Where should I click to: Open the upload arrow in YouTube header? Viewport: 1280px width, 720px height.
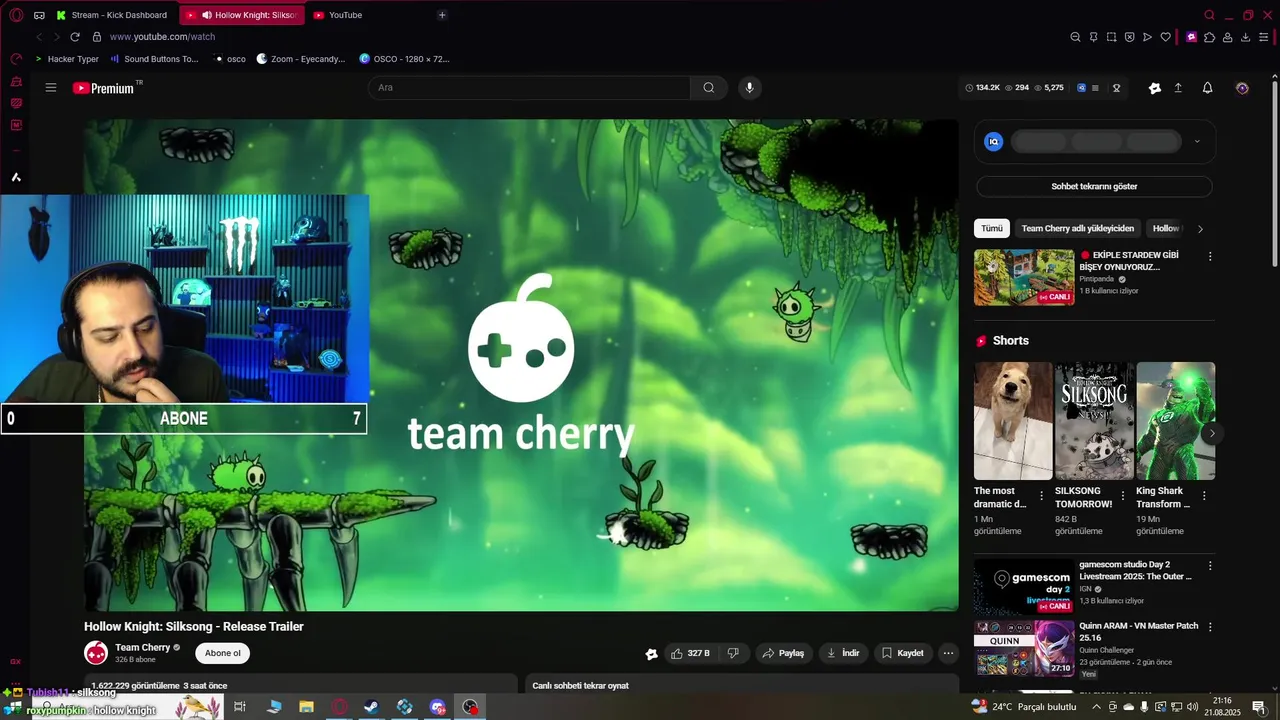point(1178,88)
